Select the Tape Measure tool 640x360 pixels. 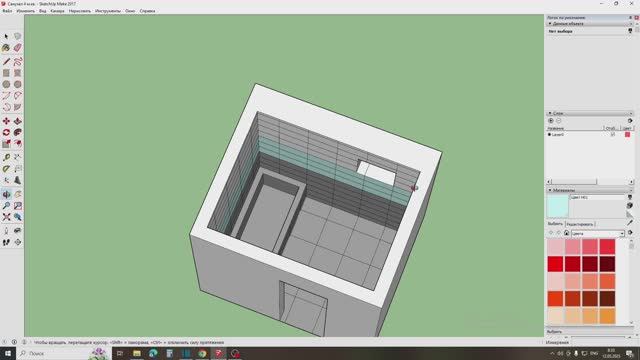(x=6, y=158)
